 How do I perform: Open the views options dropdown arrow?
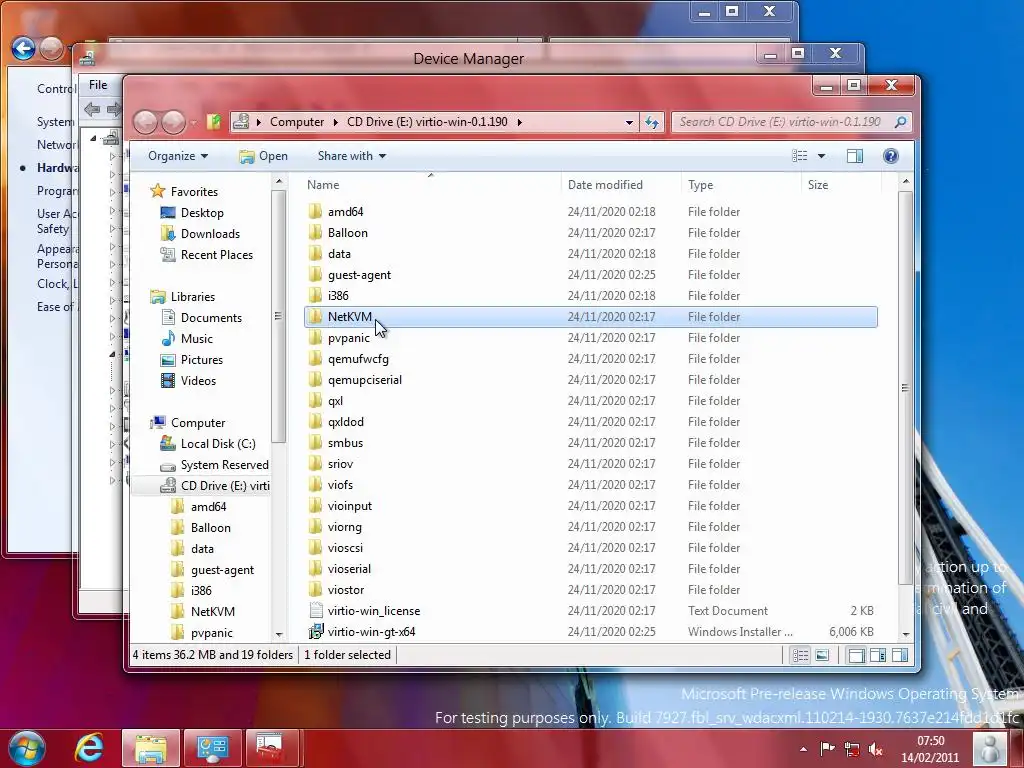pos(822,155)
